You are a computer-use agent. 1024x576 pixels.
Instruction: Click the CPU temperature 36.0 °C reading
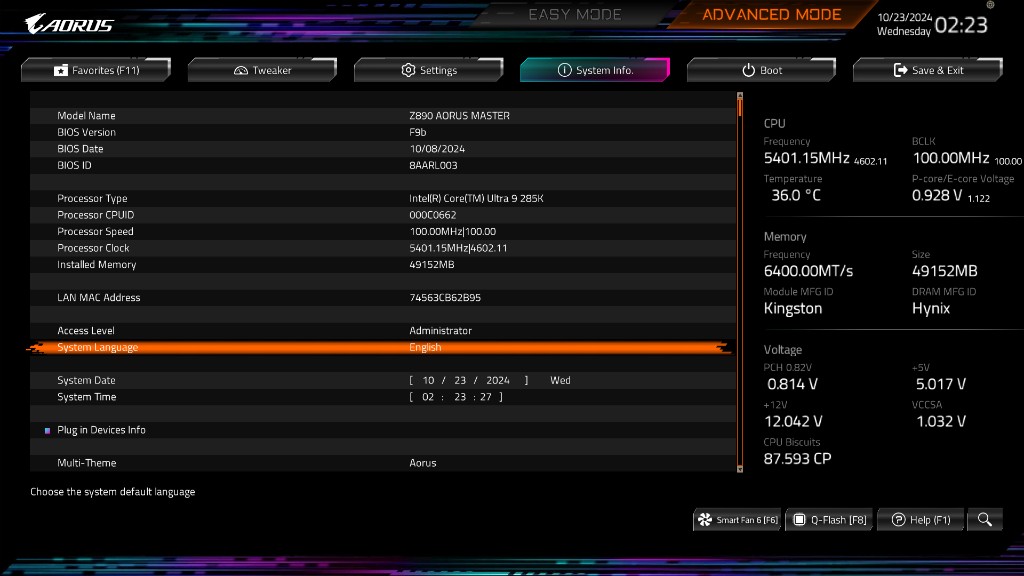click(x=796, y=195)
